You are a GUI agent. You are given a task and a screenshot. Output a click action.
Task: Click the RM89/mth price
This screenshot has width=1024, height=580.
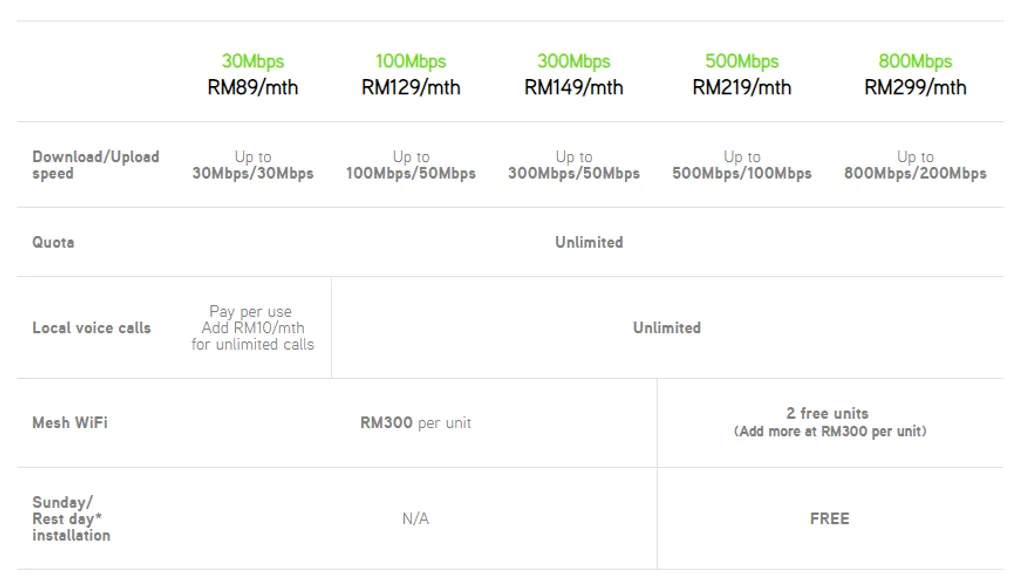click(x=253, y=88)
